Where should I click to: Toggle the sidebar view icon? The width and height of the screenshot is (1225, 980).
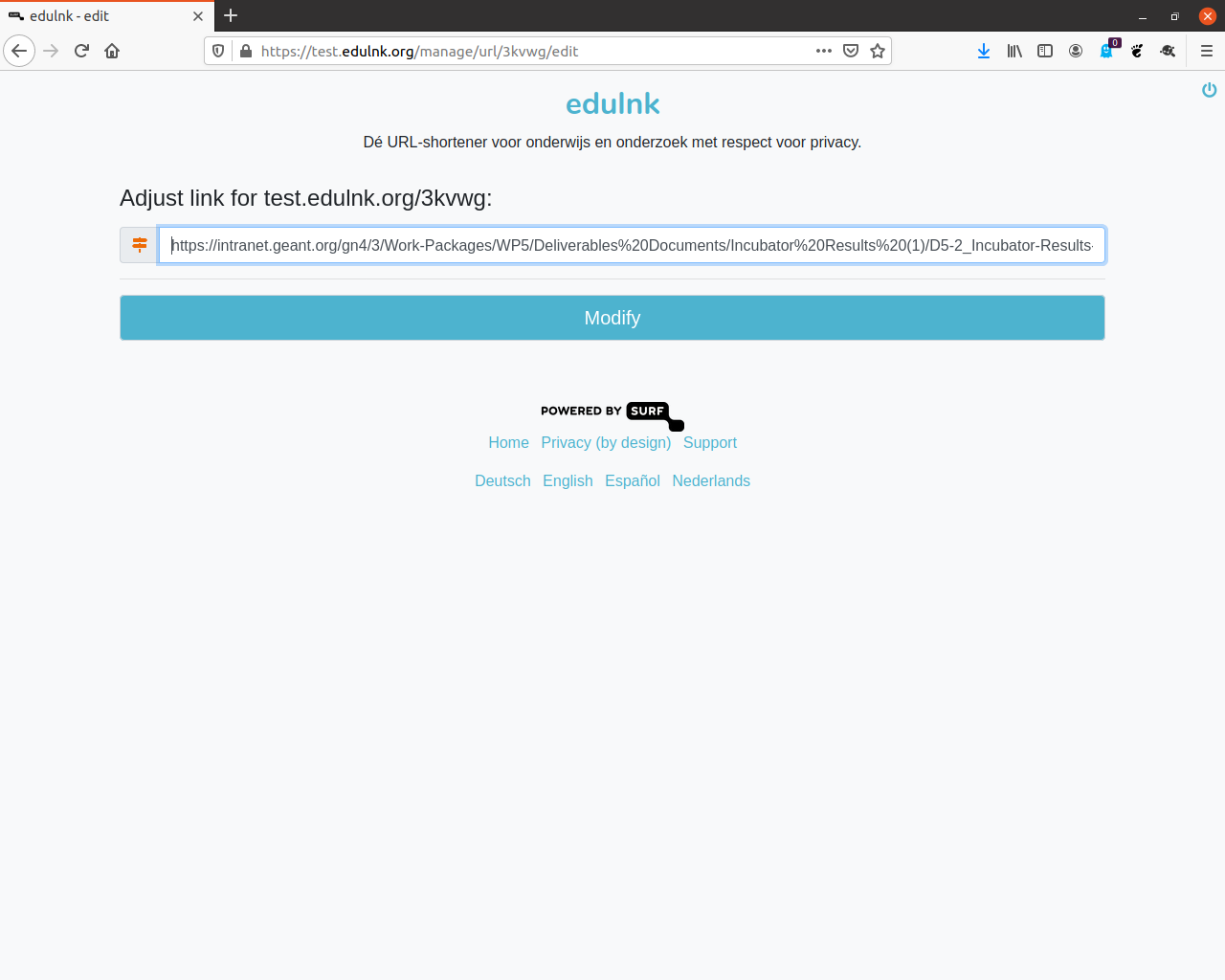1045,51
